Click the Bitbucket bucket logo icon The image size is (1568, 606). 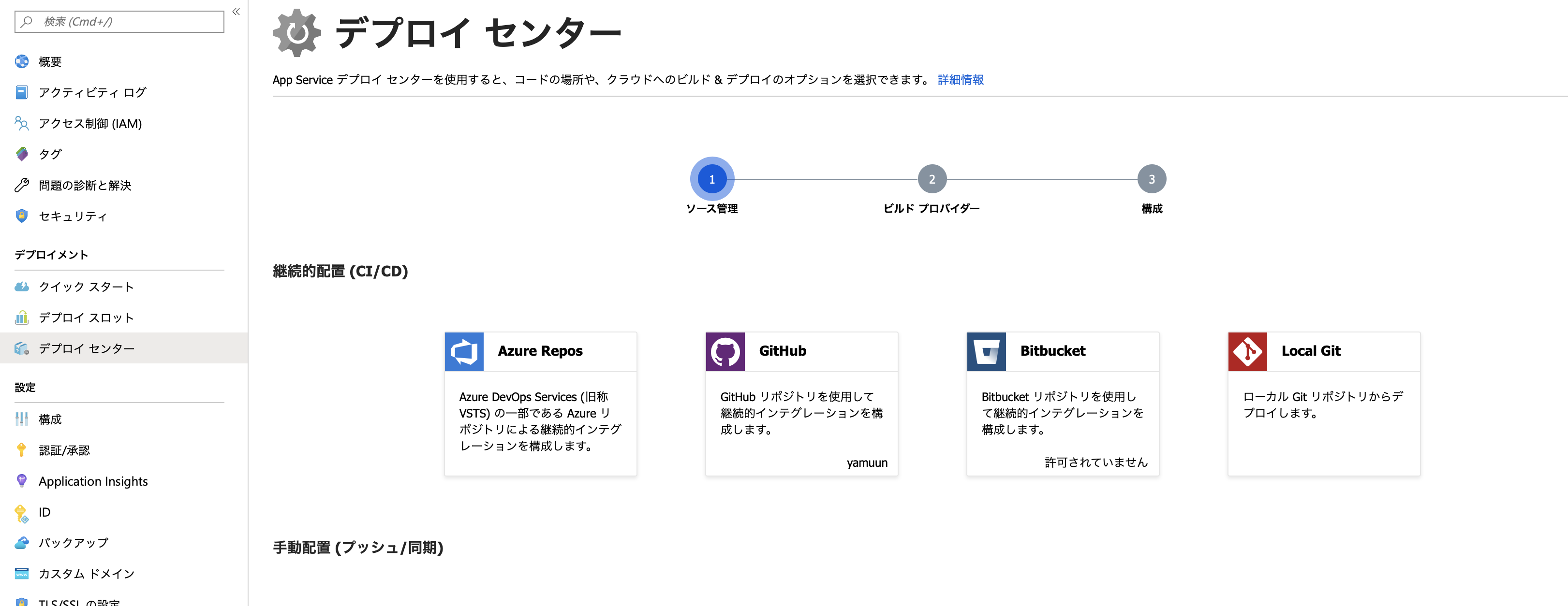pyautogui.click(x=987, y=352)
